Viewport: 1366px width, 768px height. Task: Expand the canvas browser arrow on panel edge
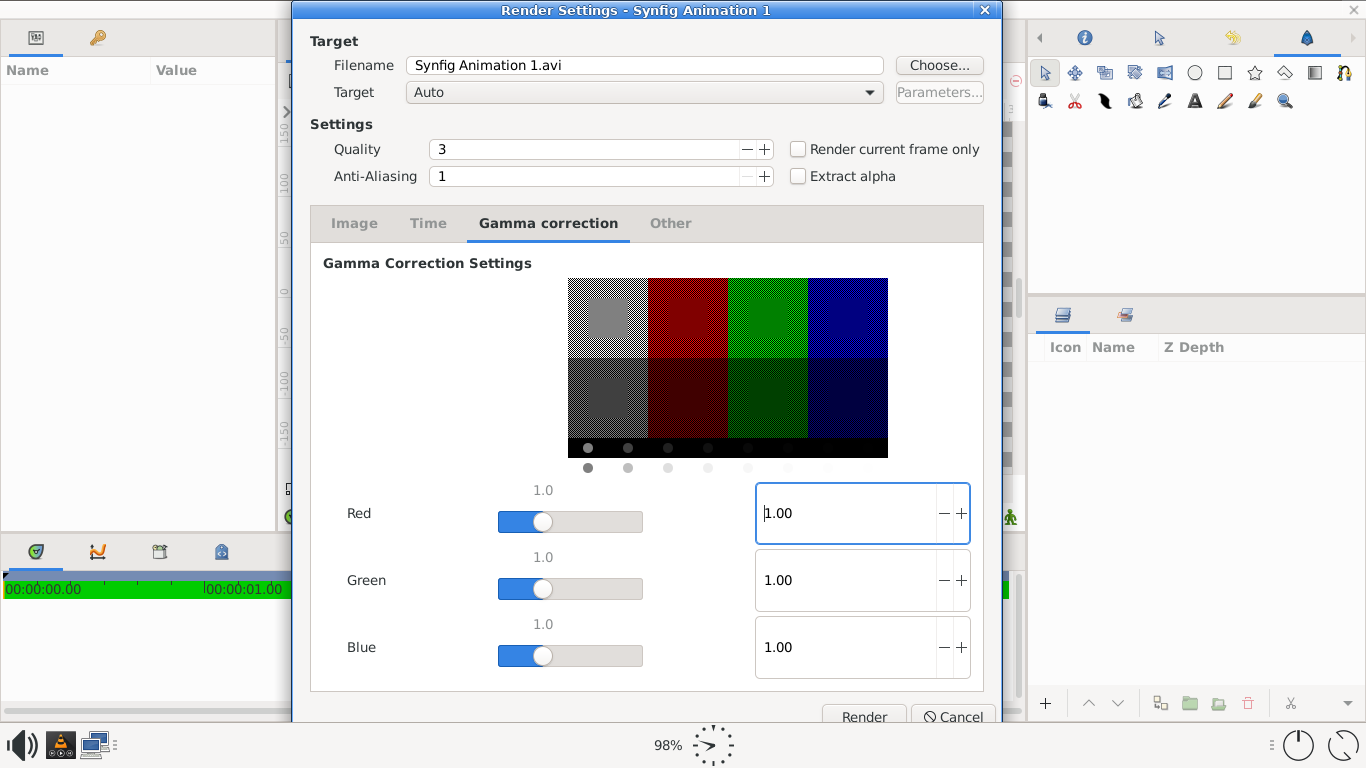coord(287,112)
